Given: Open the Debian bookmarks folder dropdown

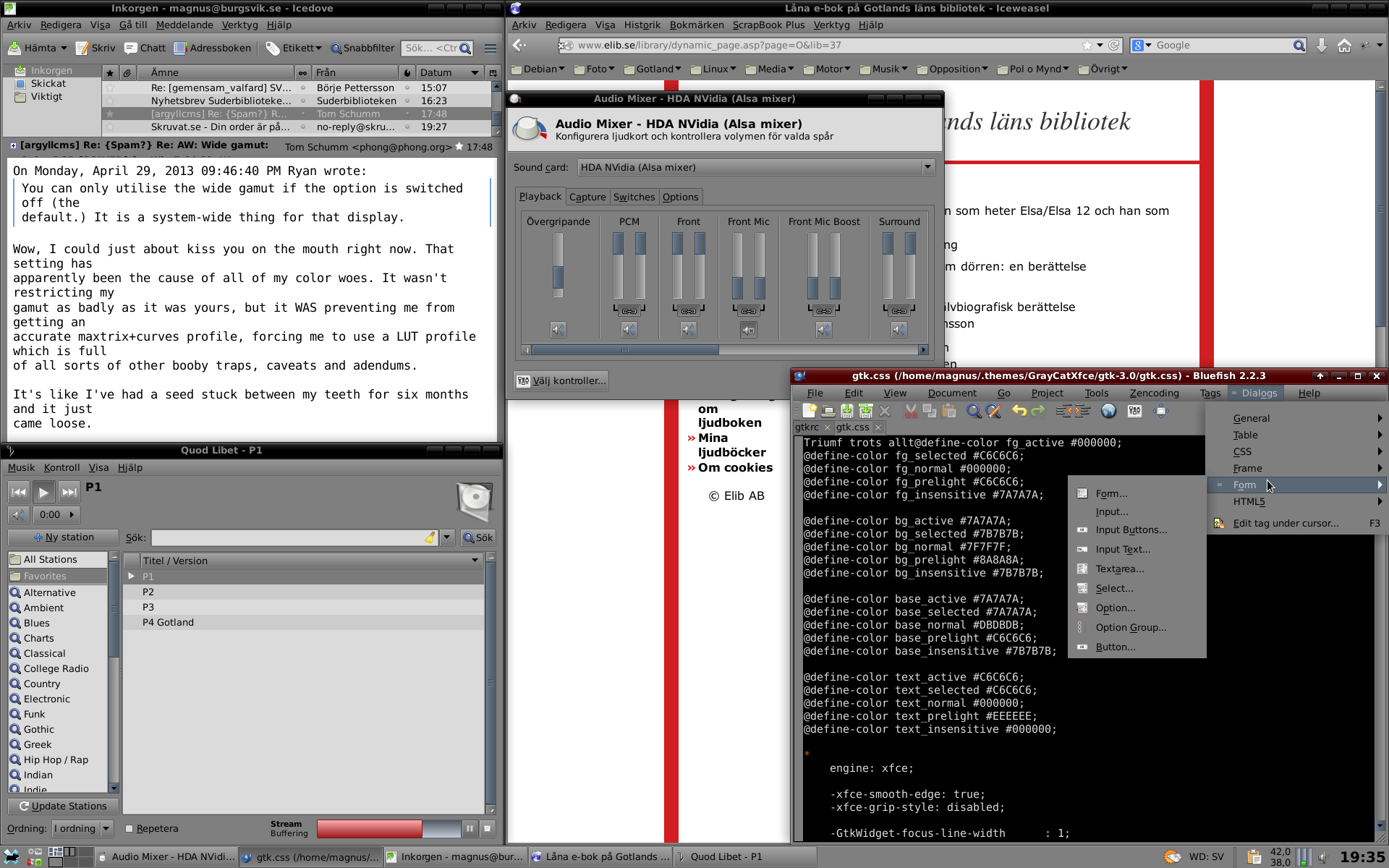Looking at the screenshot, I should click(538, 69).
